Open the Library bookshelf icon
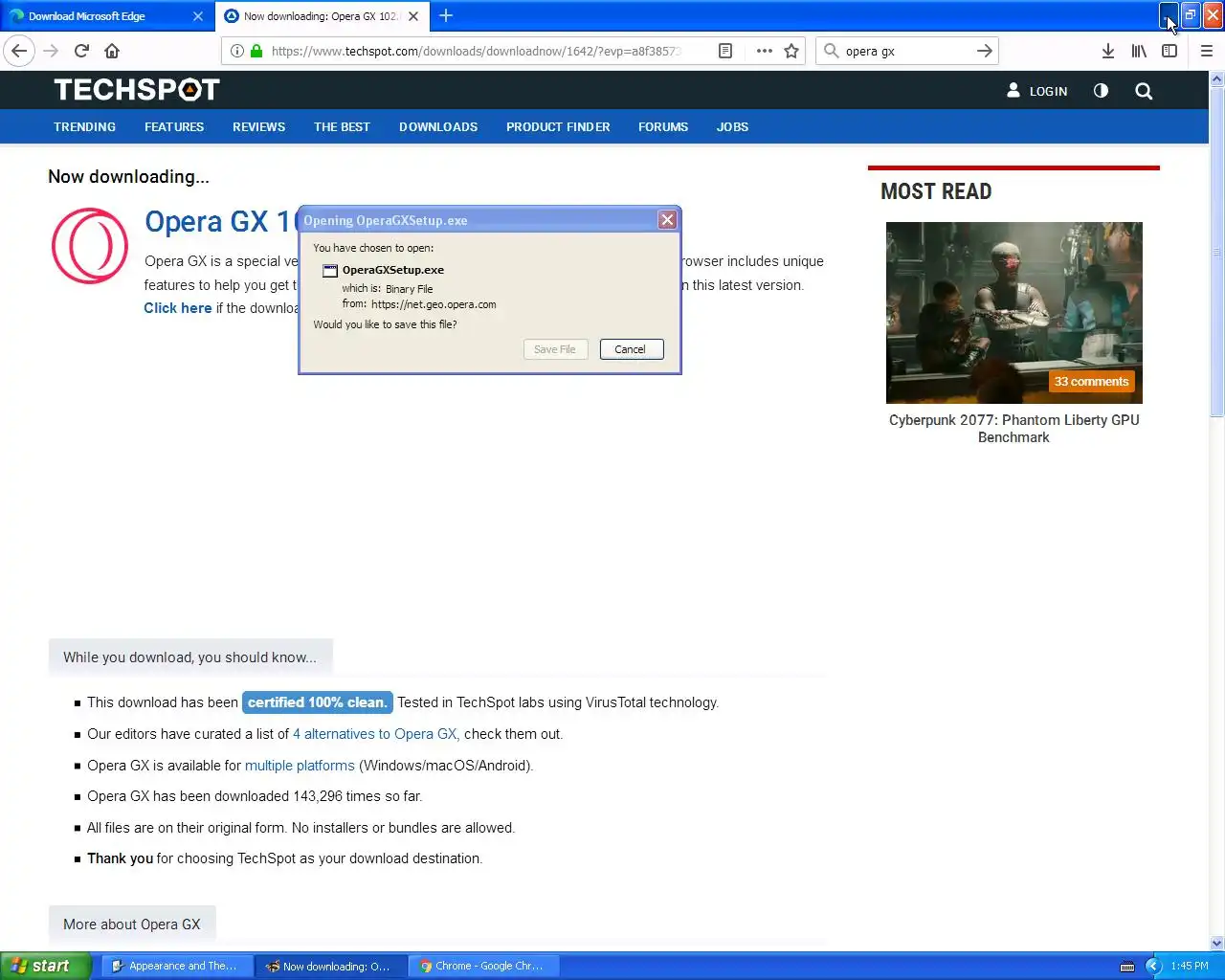1225x980 pixels. tap(1139, 51)
